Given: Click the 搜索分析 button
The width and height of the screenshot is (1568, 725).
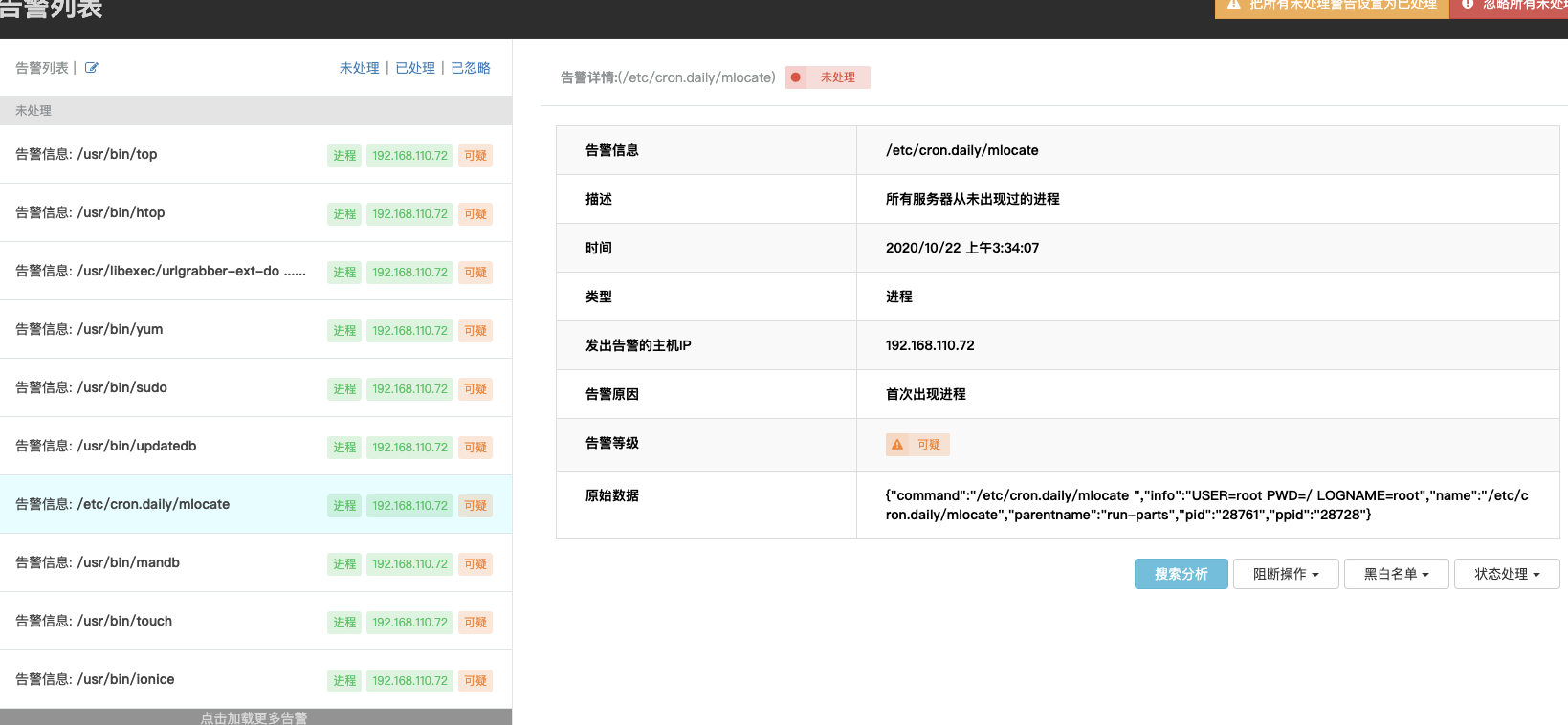Looking at the screenshot, I should [x=1182, y=574].
